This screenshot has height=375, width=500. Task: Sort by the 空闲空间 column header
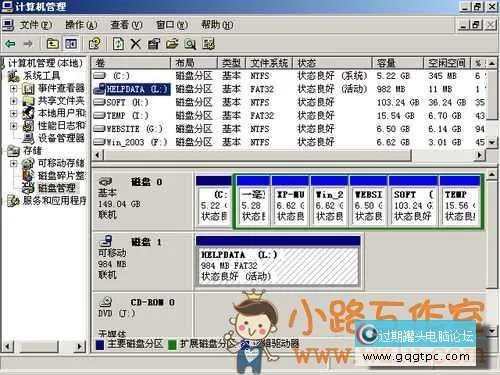click(x=447, y=63)
